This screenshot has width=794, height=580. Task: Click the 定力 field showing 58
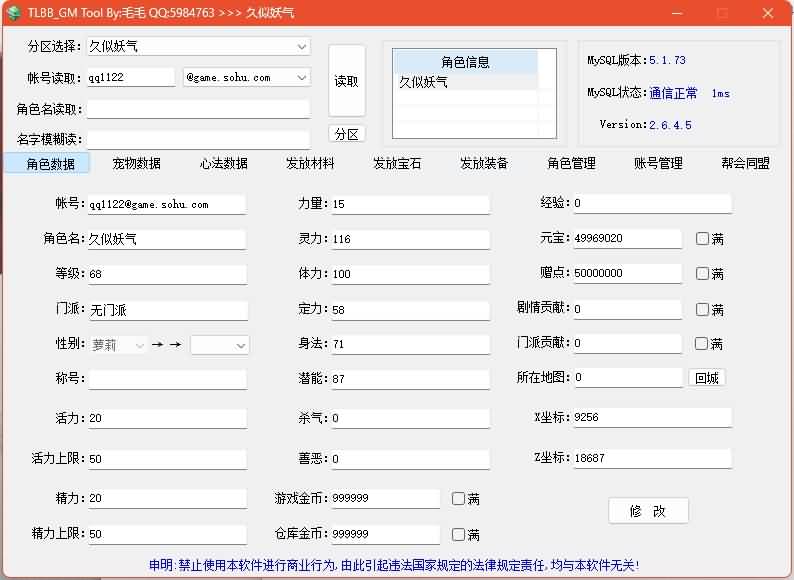point(411,310)
